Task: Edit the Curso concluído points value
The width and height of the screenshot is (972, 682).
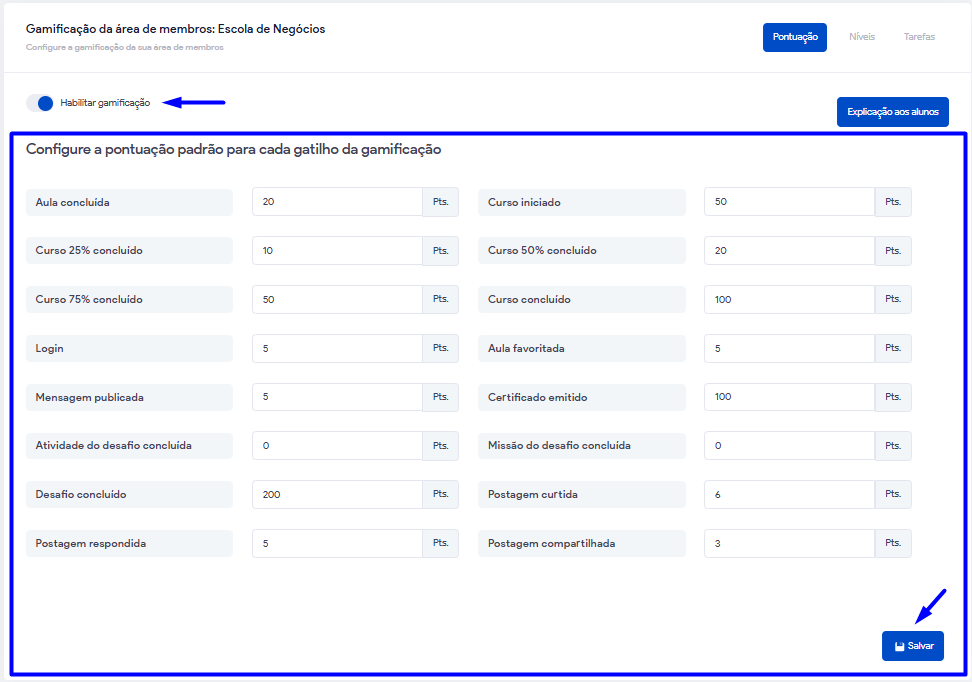Action: pos(789,300)
